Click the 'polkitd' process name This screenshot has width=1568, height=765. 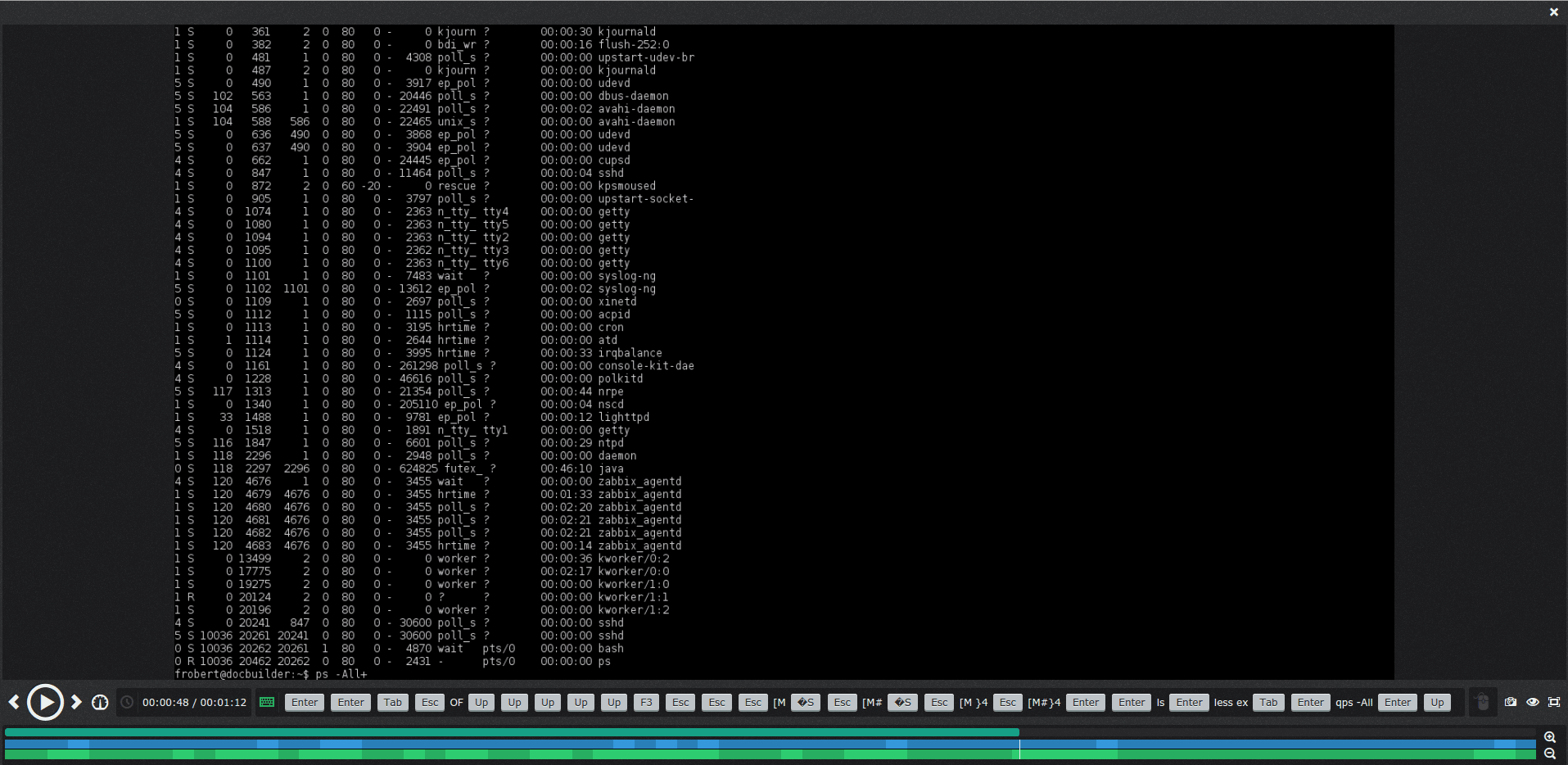point(621,378)
